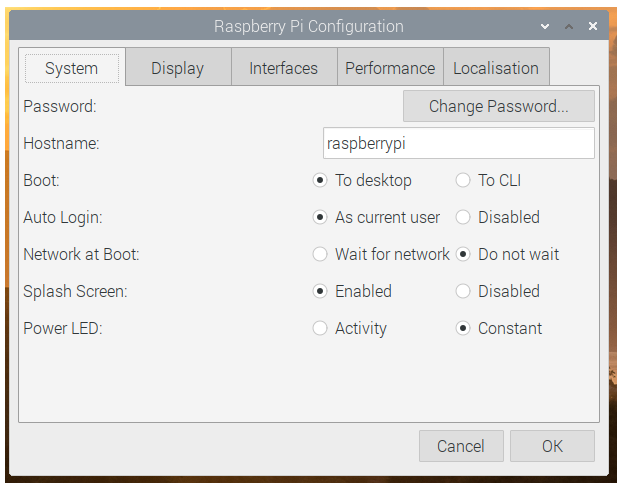Disable the Splash Screen radio button
This screenshot has width=623, height=488.
tap(463, 291)
